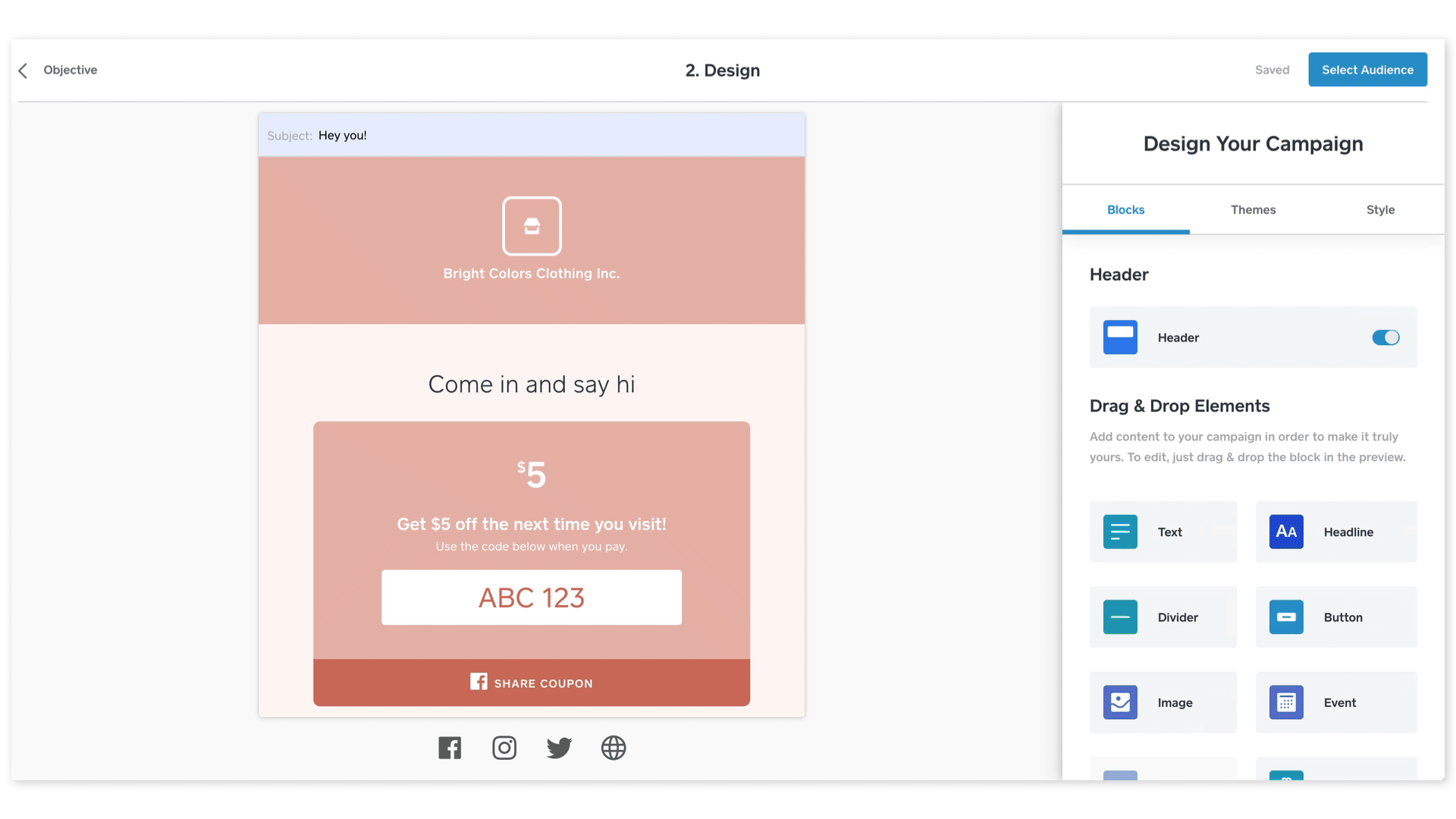Click the Share Coupon button

(x=532, y=682)
